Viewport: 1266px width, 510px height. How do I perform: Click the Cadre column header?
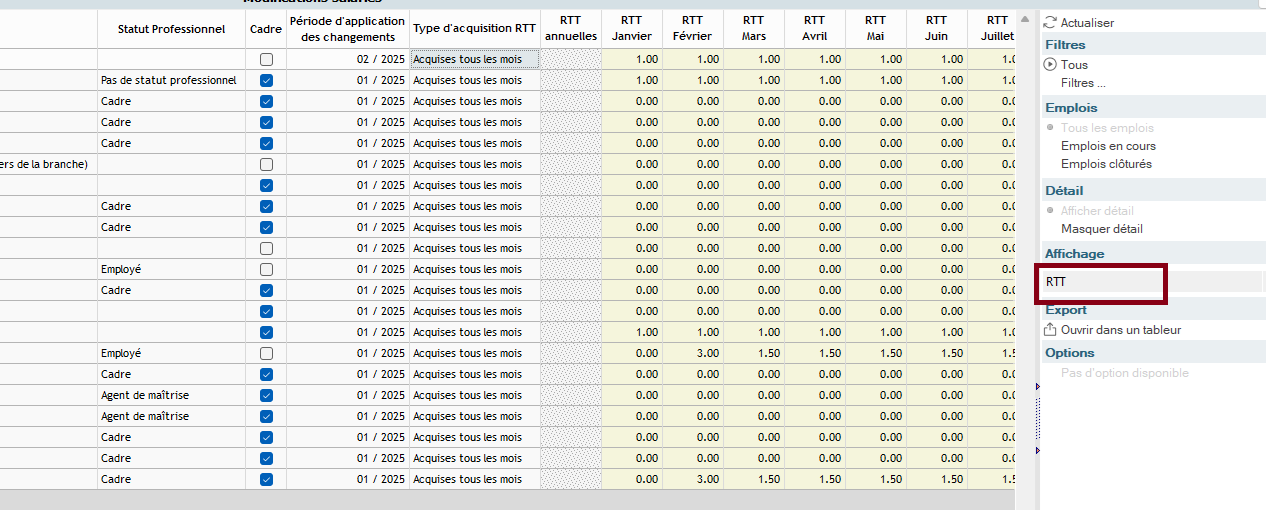266,29
